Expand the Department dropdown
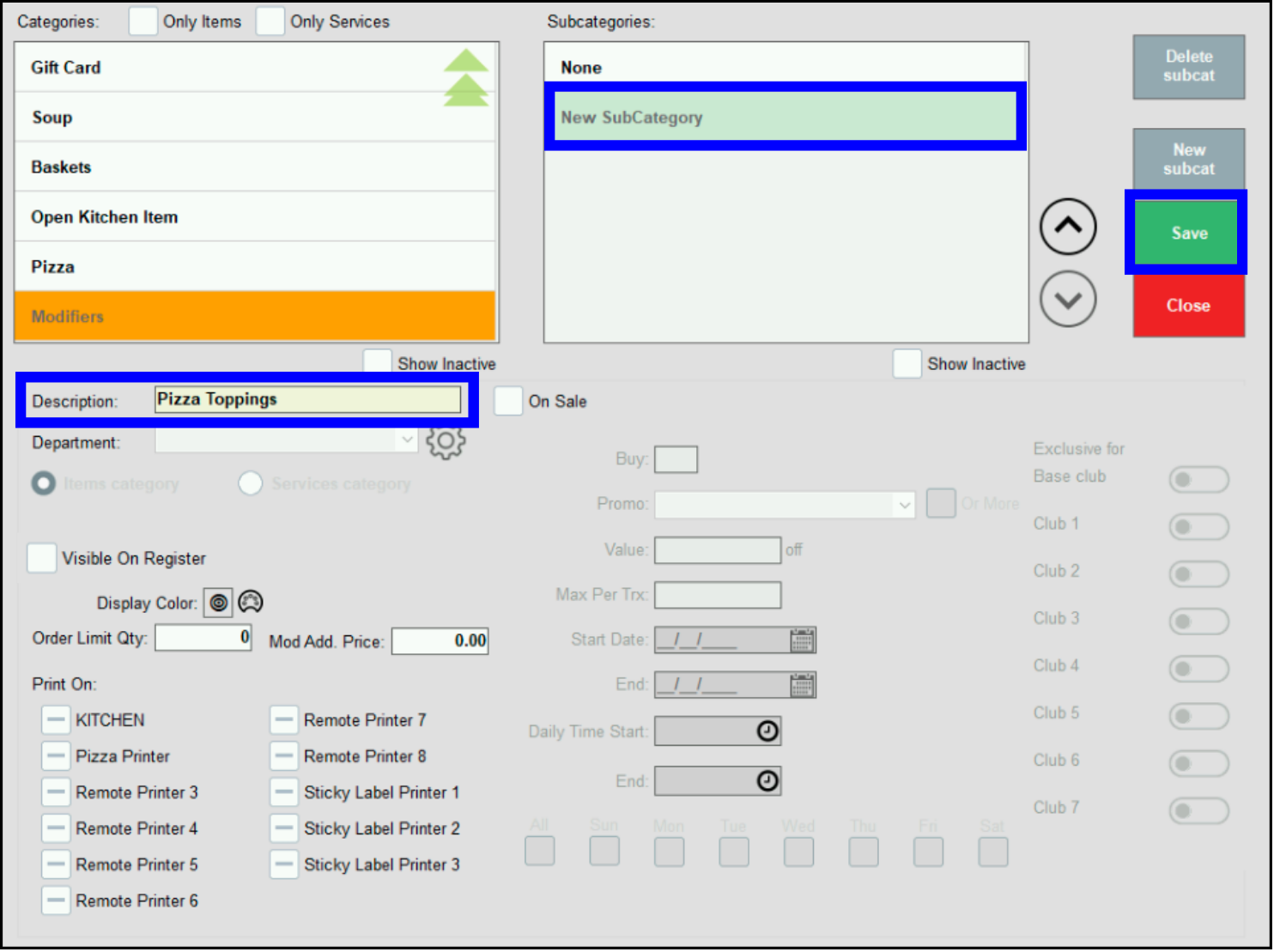Image resolution: width=1274 pixels, height=952 pixels. pyautogui.click(x=407, y=440)
